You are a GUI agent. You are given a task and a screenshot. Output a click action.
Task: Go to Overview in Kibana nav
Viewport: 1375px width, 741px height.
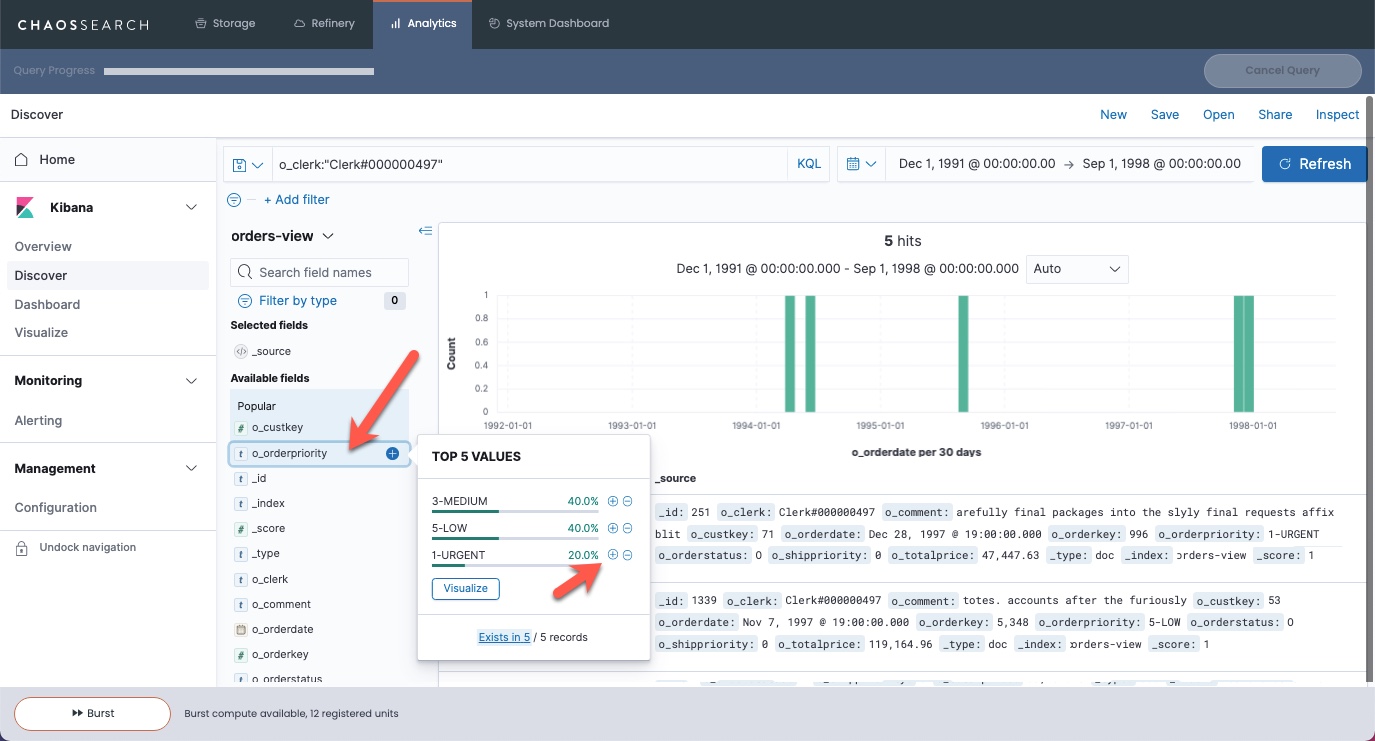point(43,247)
